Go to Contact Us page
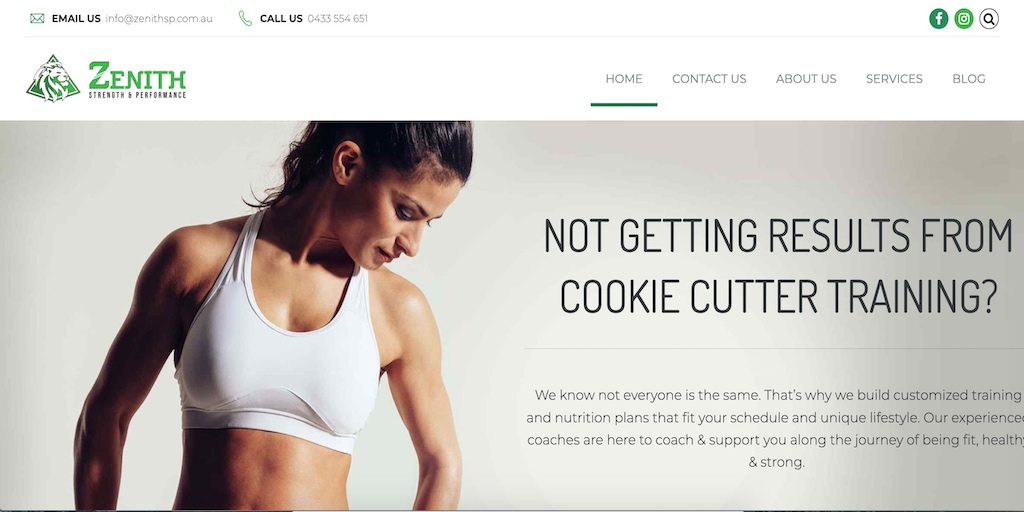 click(x=709, y=79)
